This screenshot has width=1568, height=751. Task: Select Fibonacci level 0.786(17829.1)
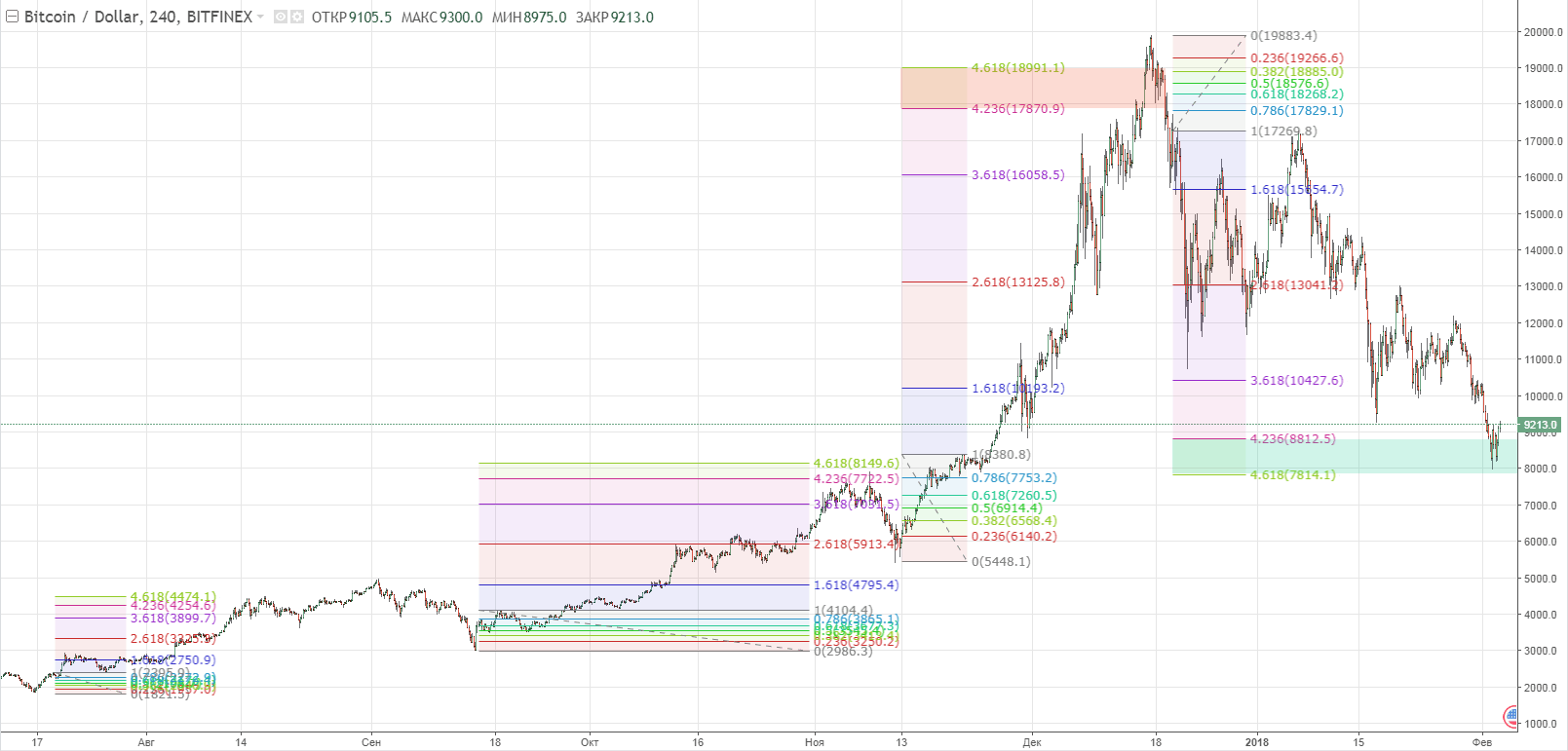click(1296, 110)
